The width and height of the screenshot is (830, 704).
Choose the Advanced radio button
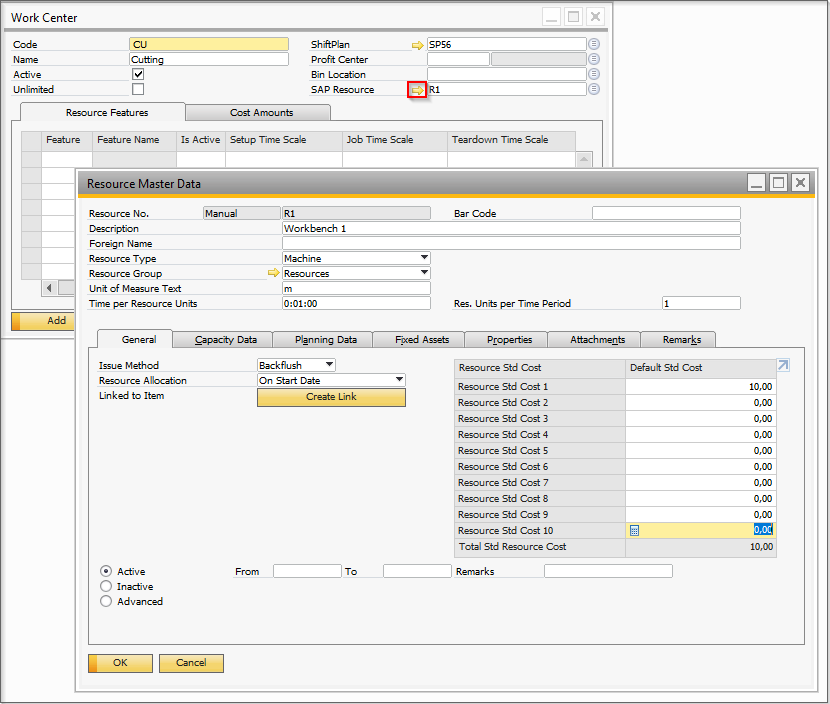[x=106, y=602]
